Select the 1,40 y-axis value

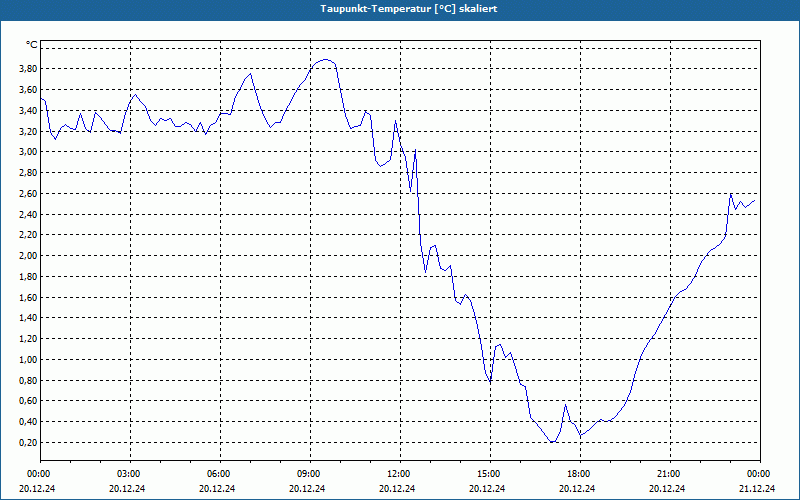29,318
